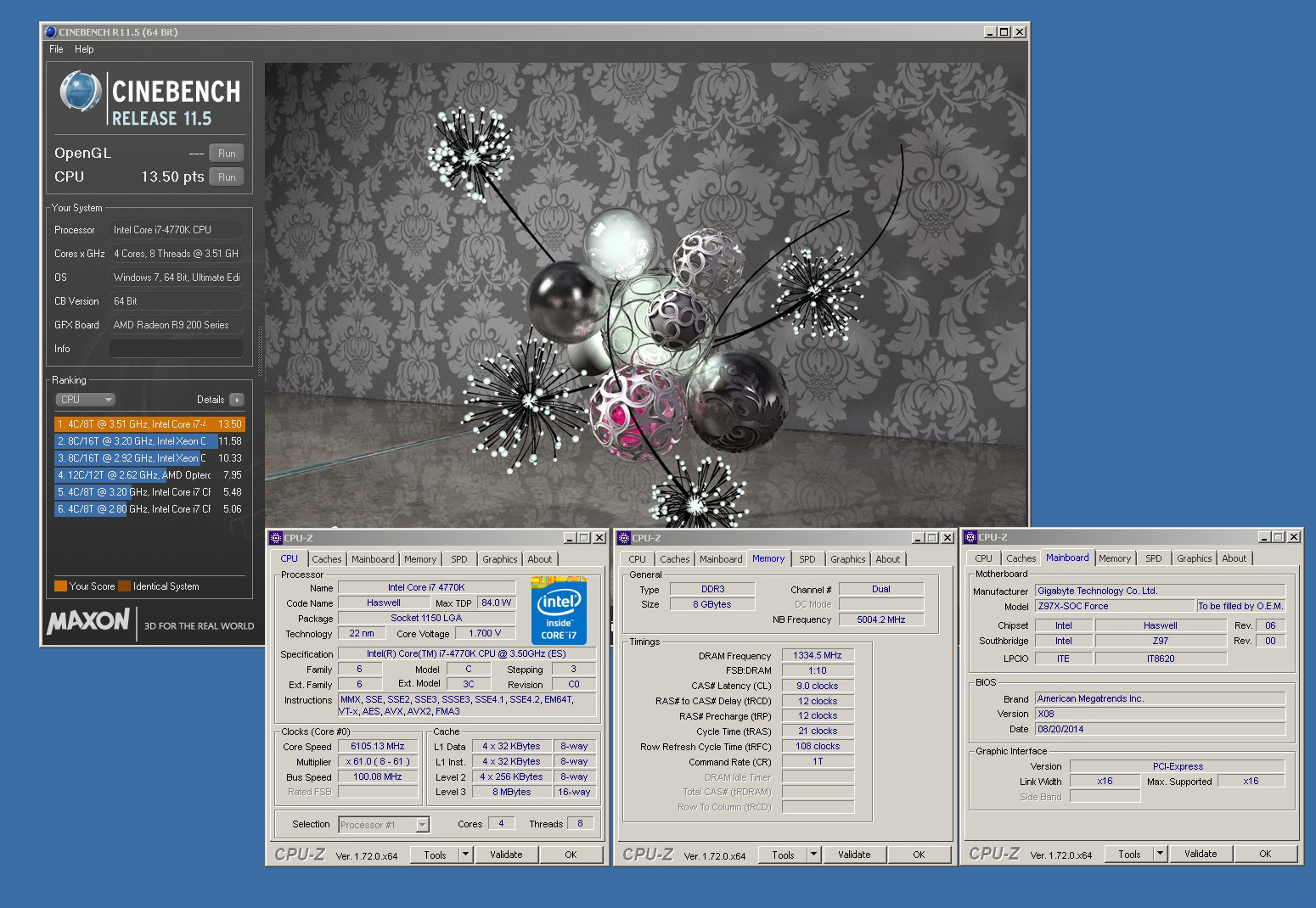1316x908 pixels.
Task: Click Validate in Memory CPU-Z window
Action: (854, 855)
